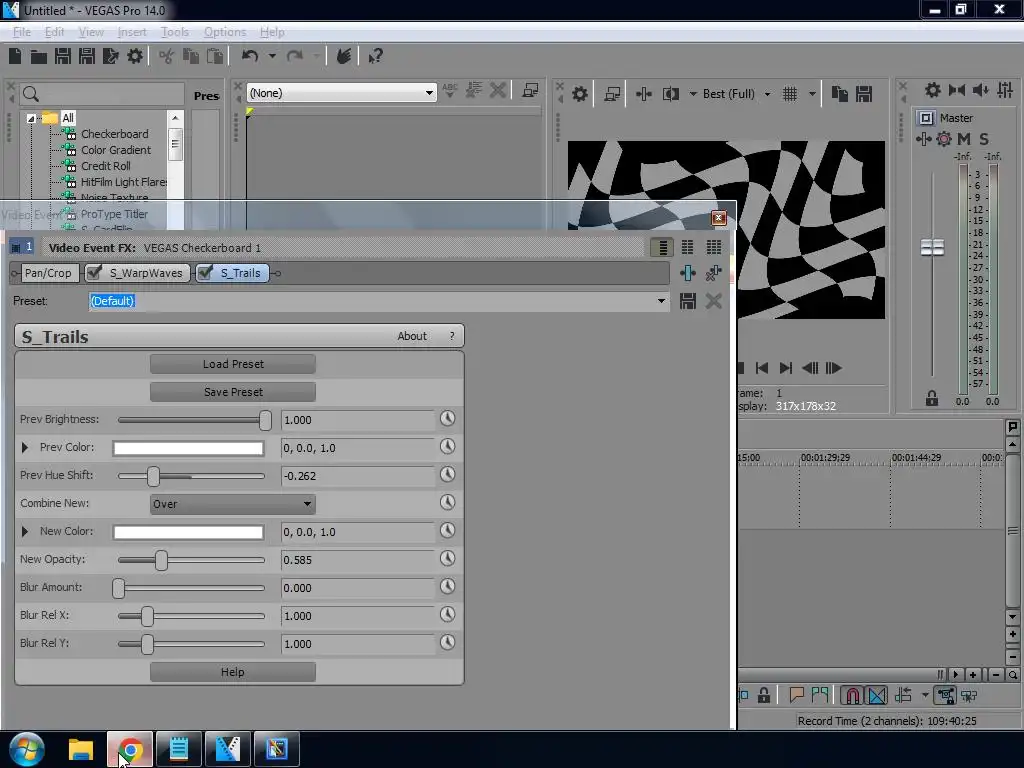Click the Paste icon in toolbar
This screenshot has height=768, width=1024.
[x=215, y=56]
